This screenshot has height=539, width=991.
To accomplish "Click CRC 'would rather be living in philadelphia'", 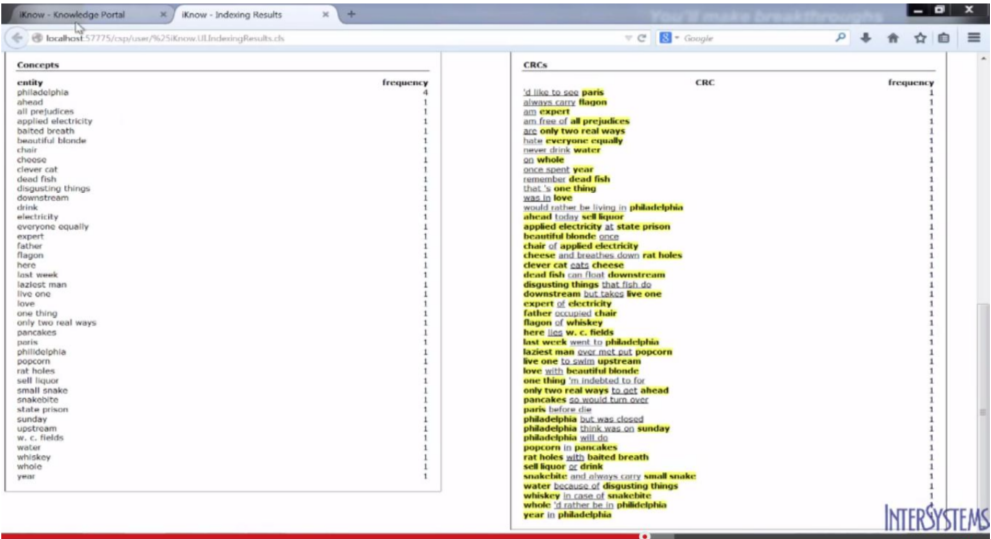I will (x=603, y=207).
